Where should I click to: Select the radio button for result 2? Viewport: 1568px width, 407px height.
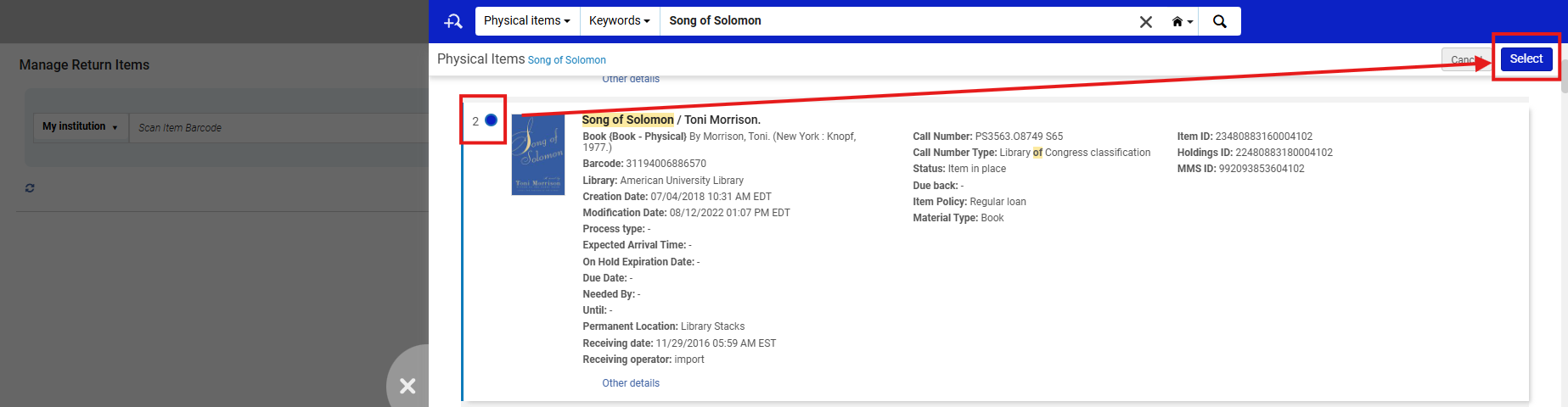click(491, 120)
